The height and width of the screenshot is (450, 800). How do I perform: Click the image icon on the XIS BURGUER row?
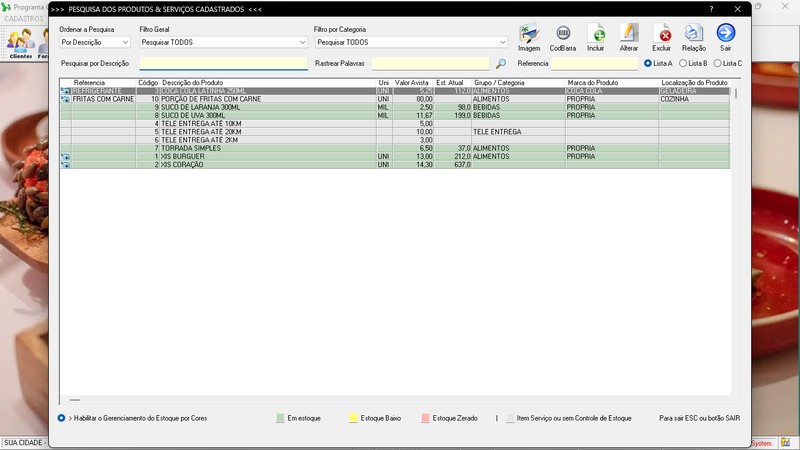click(x=65, y=157)
